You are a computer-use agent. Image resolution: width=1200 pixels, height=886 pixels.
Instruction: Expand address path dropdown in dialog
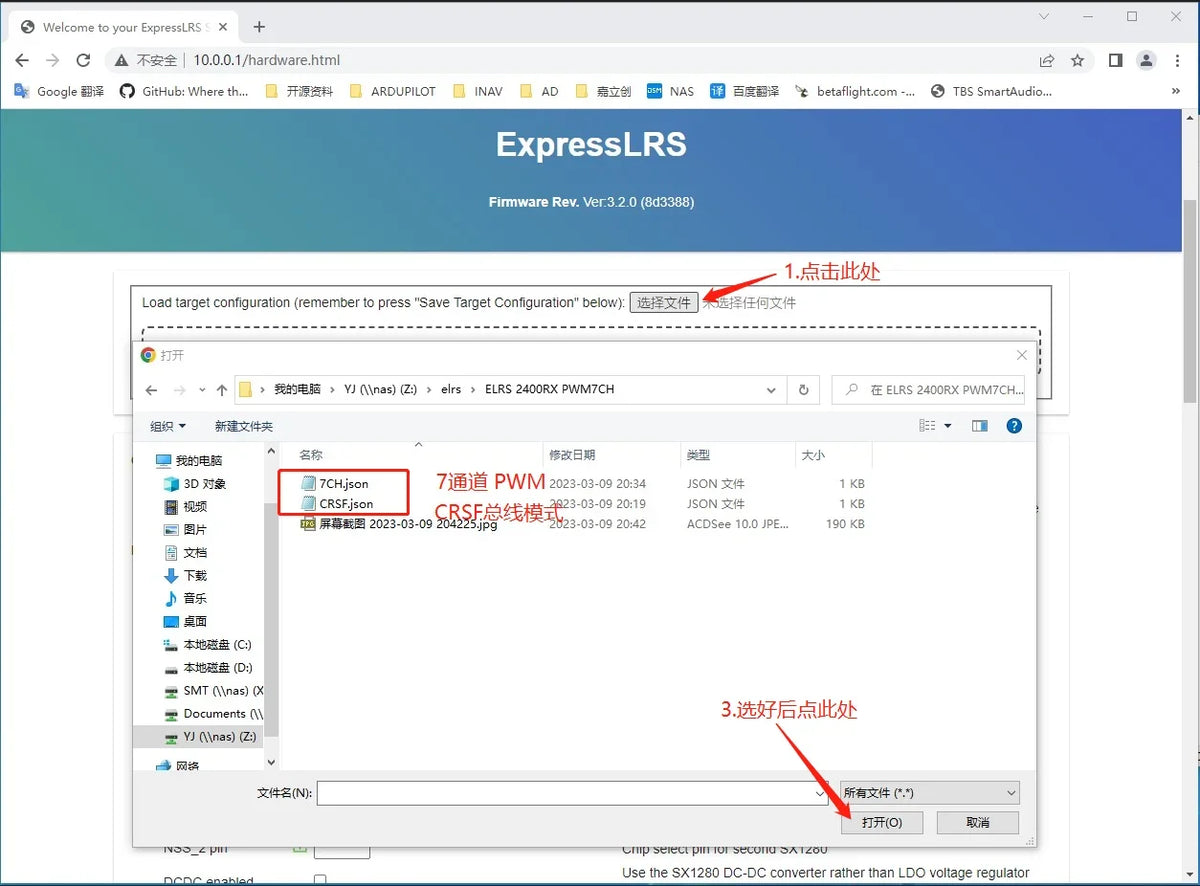coord(771,390)
